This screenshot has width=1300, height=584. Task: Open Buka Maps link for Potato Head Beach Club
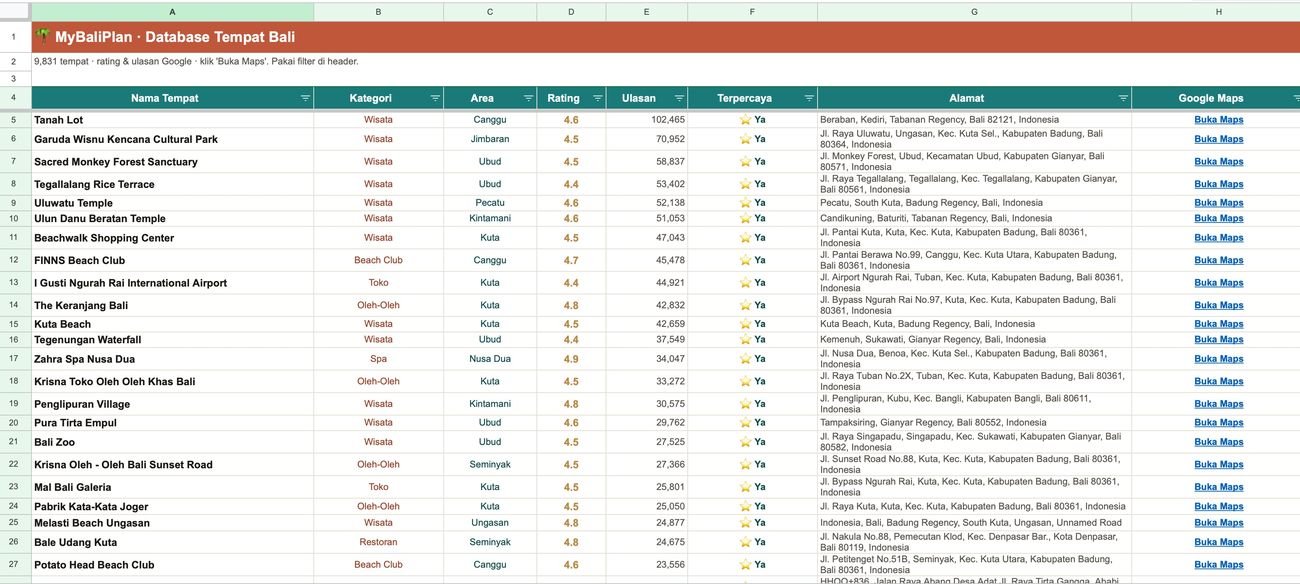(x=1218, y=565)
